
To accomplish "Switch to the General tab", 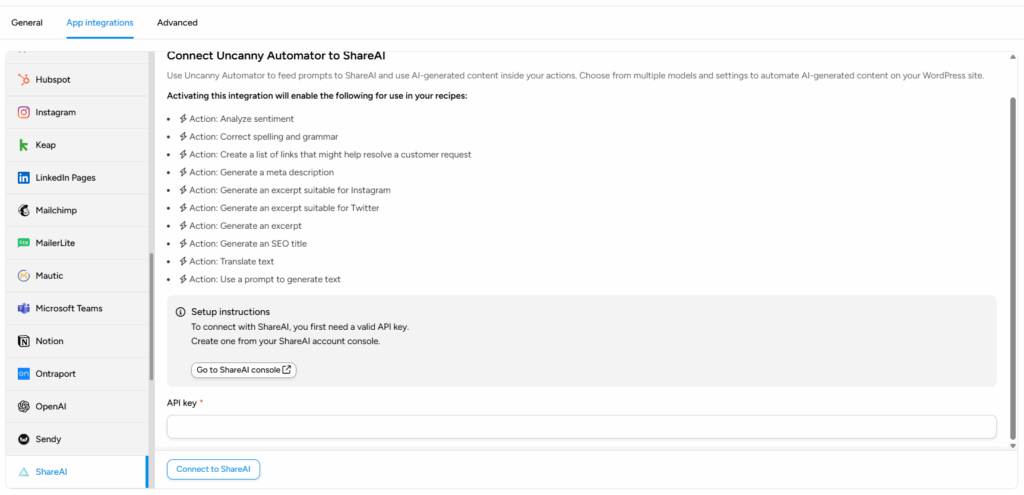I will [x=27, y=22].
